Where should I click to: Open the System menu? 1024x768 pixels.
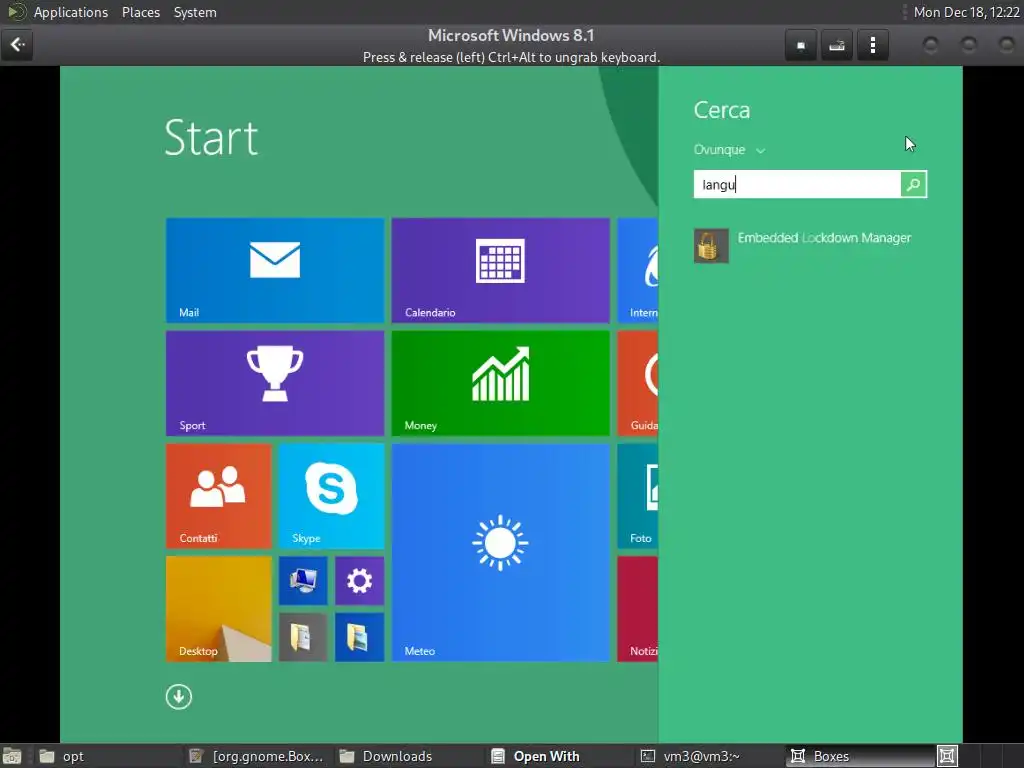click(x=195, y=12)
